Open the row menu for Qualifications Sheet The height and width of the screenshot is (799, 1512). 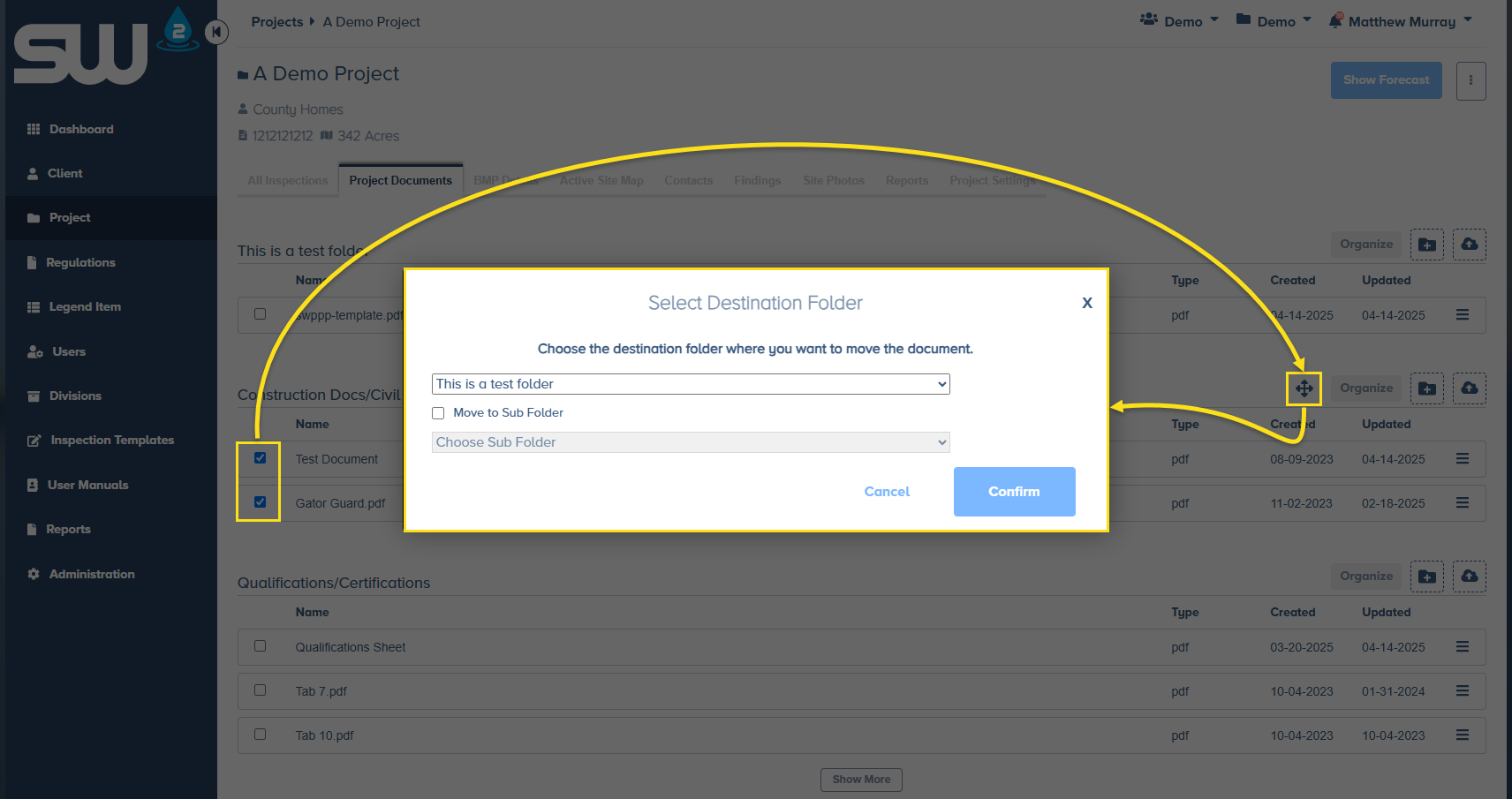pyautogui.click(x=1462, y=647)
